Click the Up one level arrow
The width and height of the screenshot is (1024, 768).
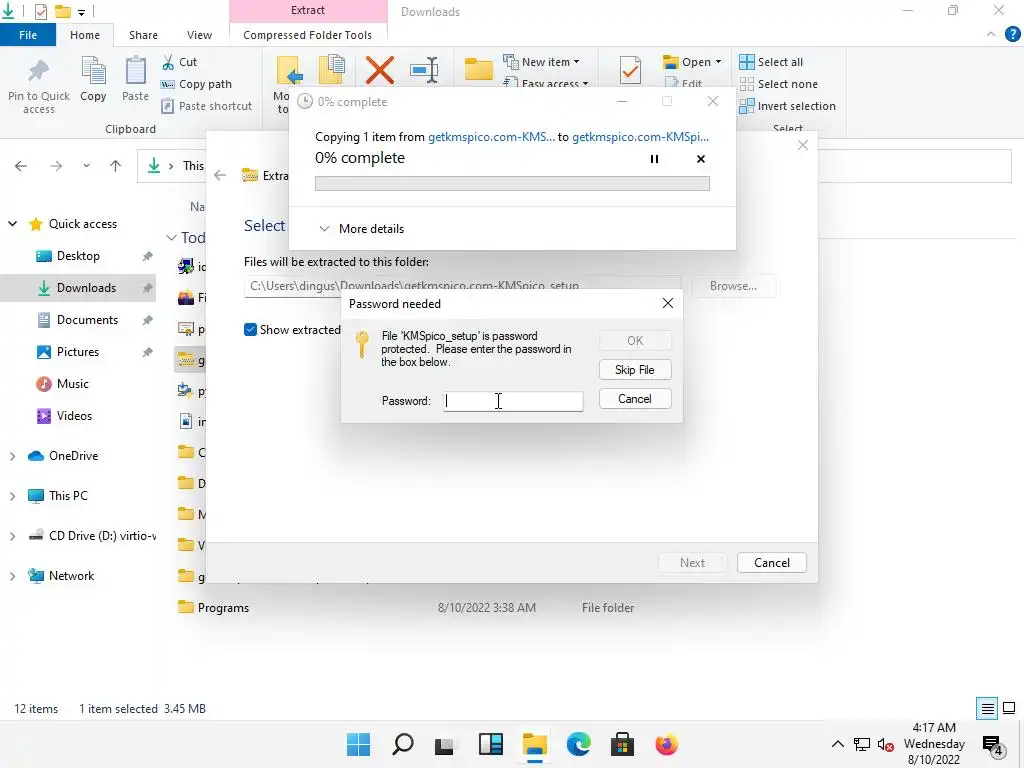tap(116, 166)
